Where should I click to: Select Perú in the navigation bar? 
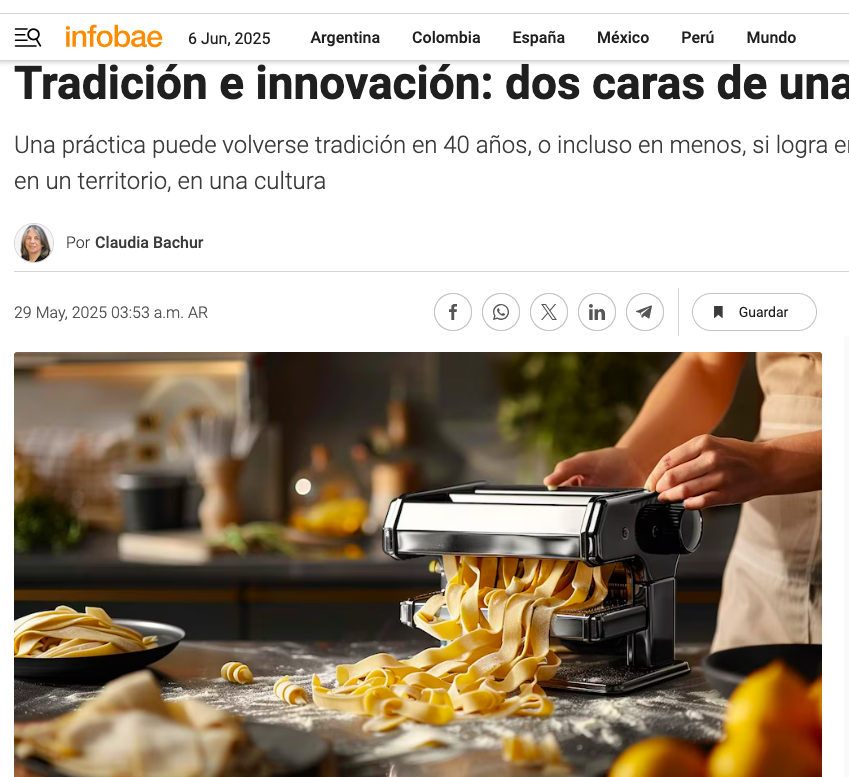(697, 37)
